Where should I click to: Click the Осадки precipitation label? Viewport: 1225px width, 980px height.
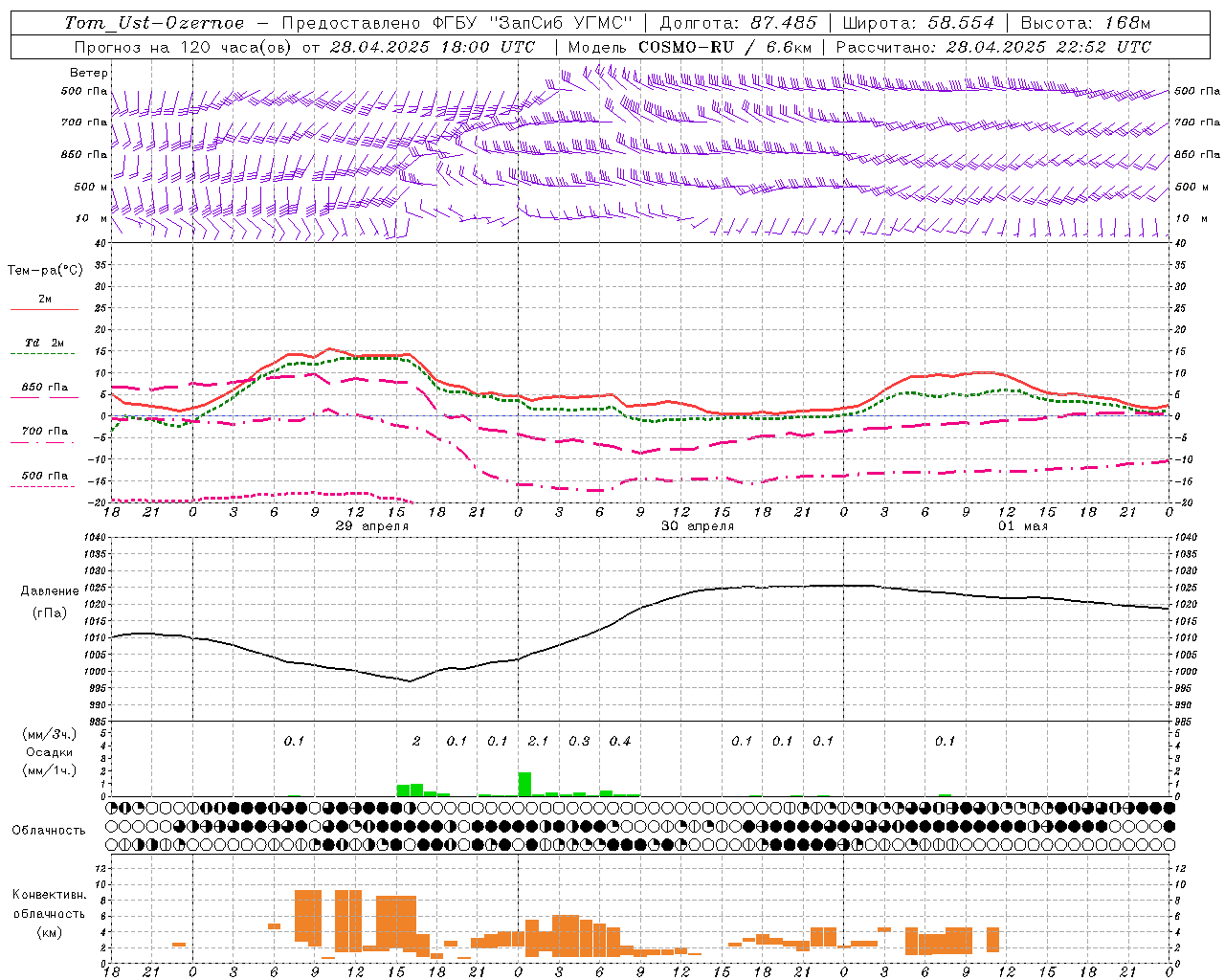pos(49,752)
